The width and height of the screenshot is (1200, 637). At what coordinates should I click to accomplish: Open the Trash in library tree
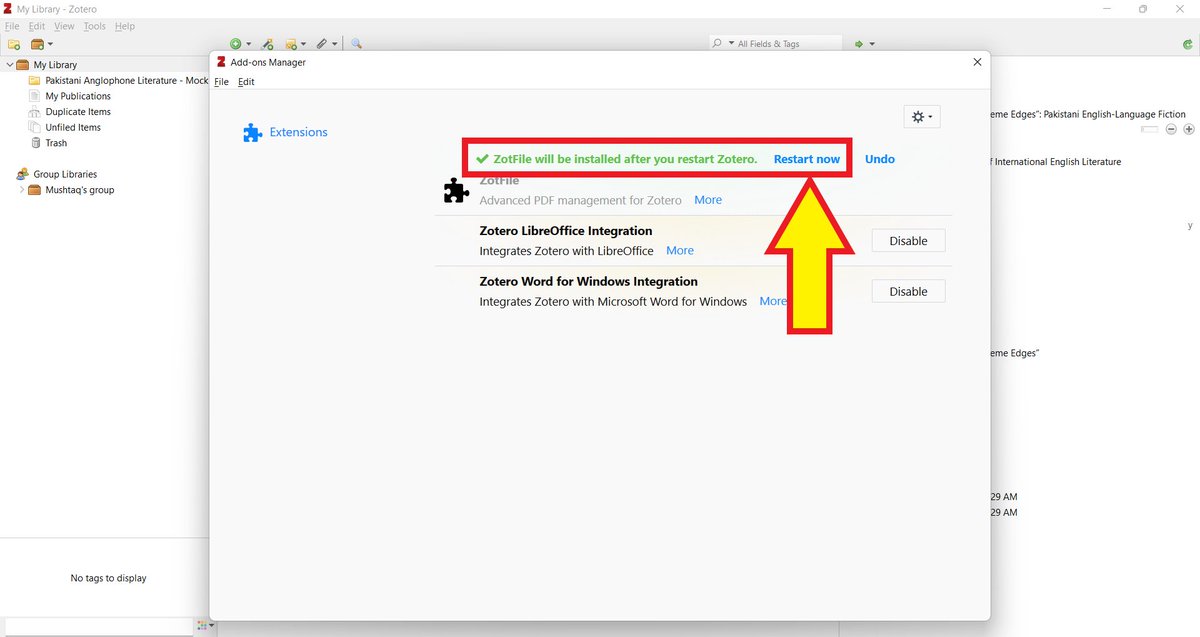coord(56,143)
